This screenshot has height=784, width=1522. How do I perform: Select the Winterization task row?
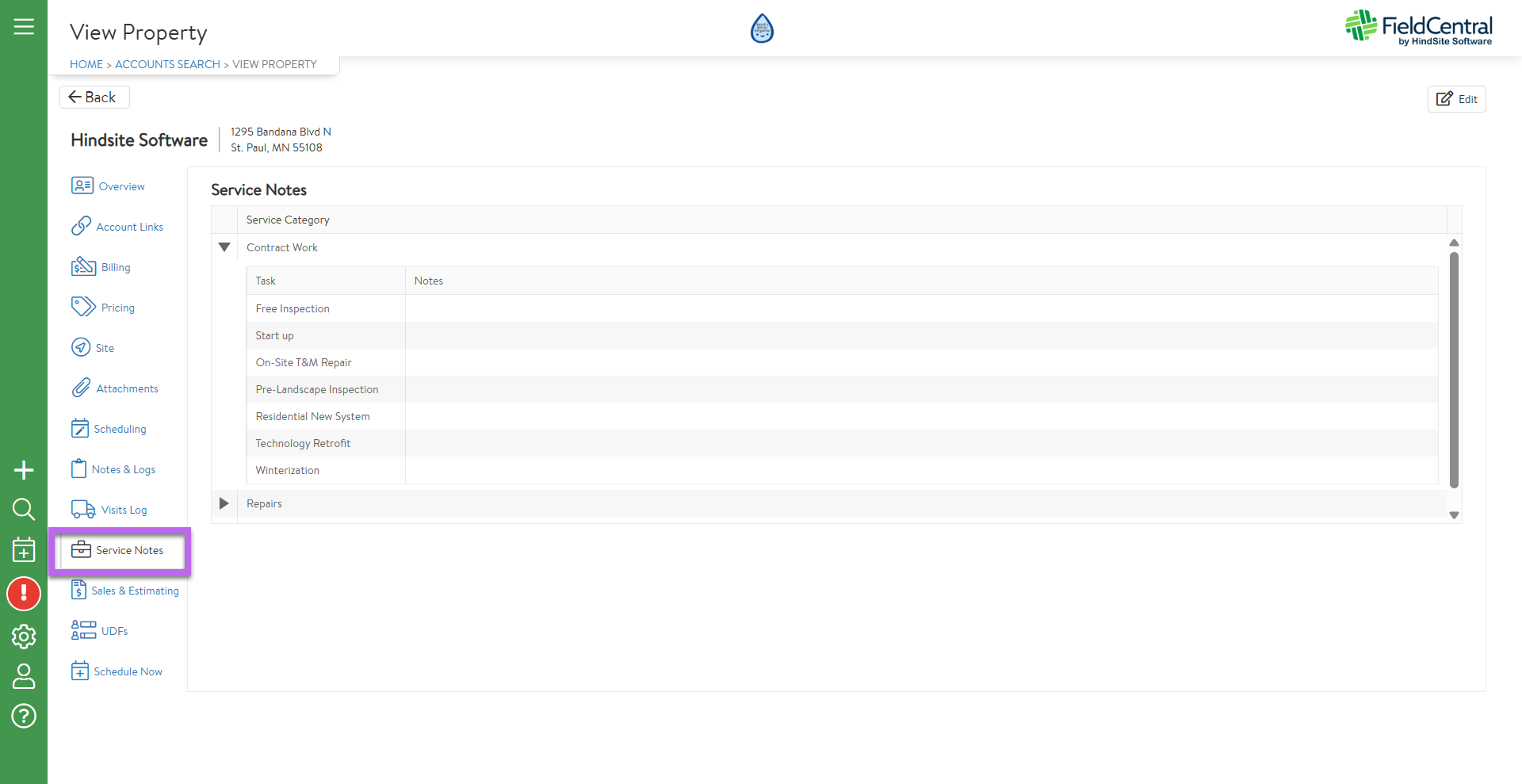click(x=288, y=470)
